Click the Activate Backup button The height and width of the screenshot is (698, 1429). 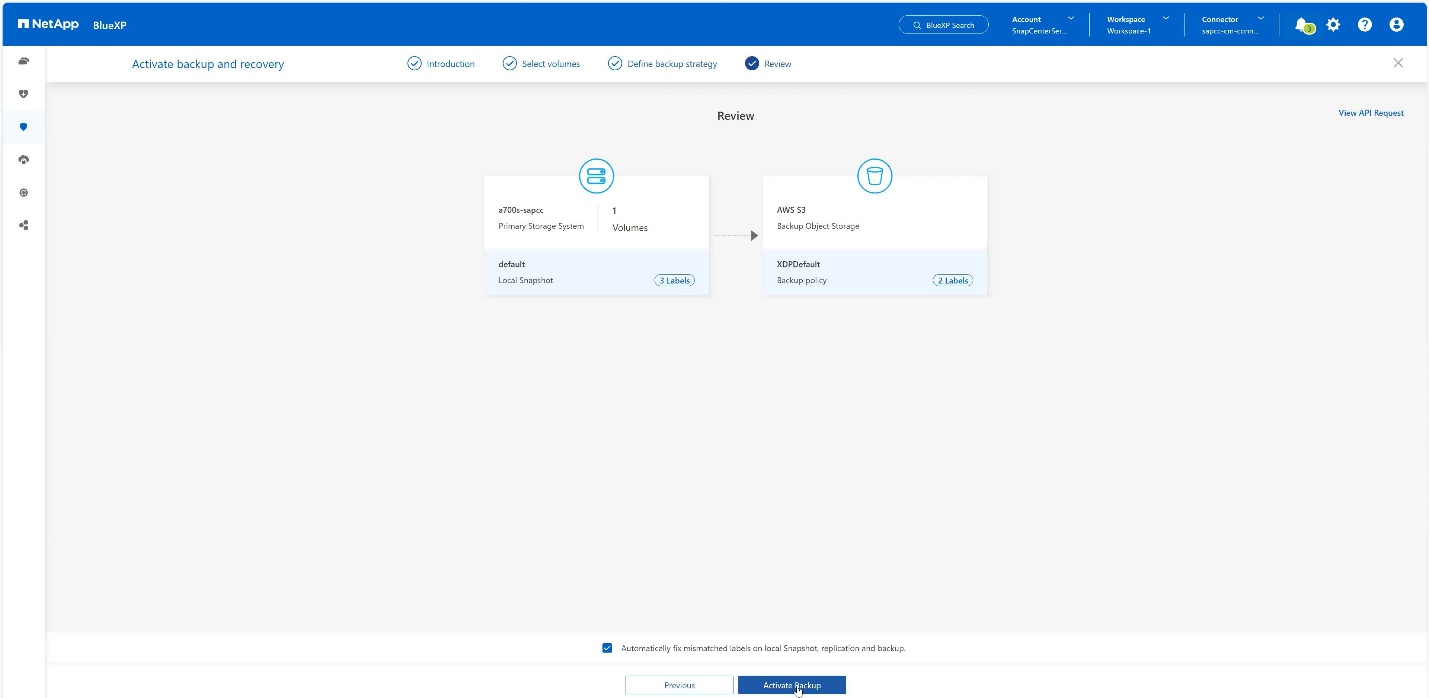[791, 685]
